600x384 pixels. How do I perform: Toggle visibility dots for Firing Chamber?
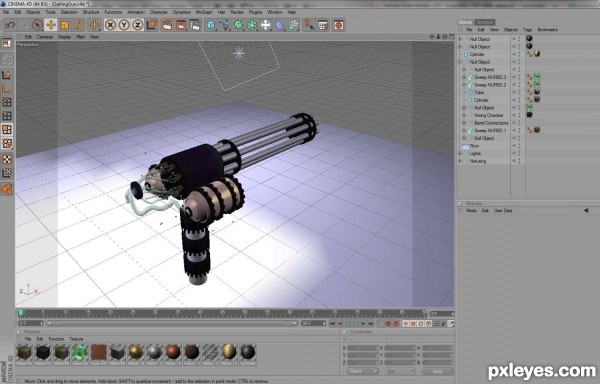click(519, 116)
